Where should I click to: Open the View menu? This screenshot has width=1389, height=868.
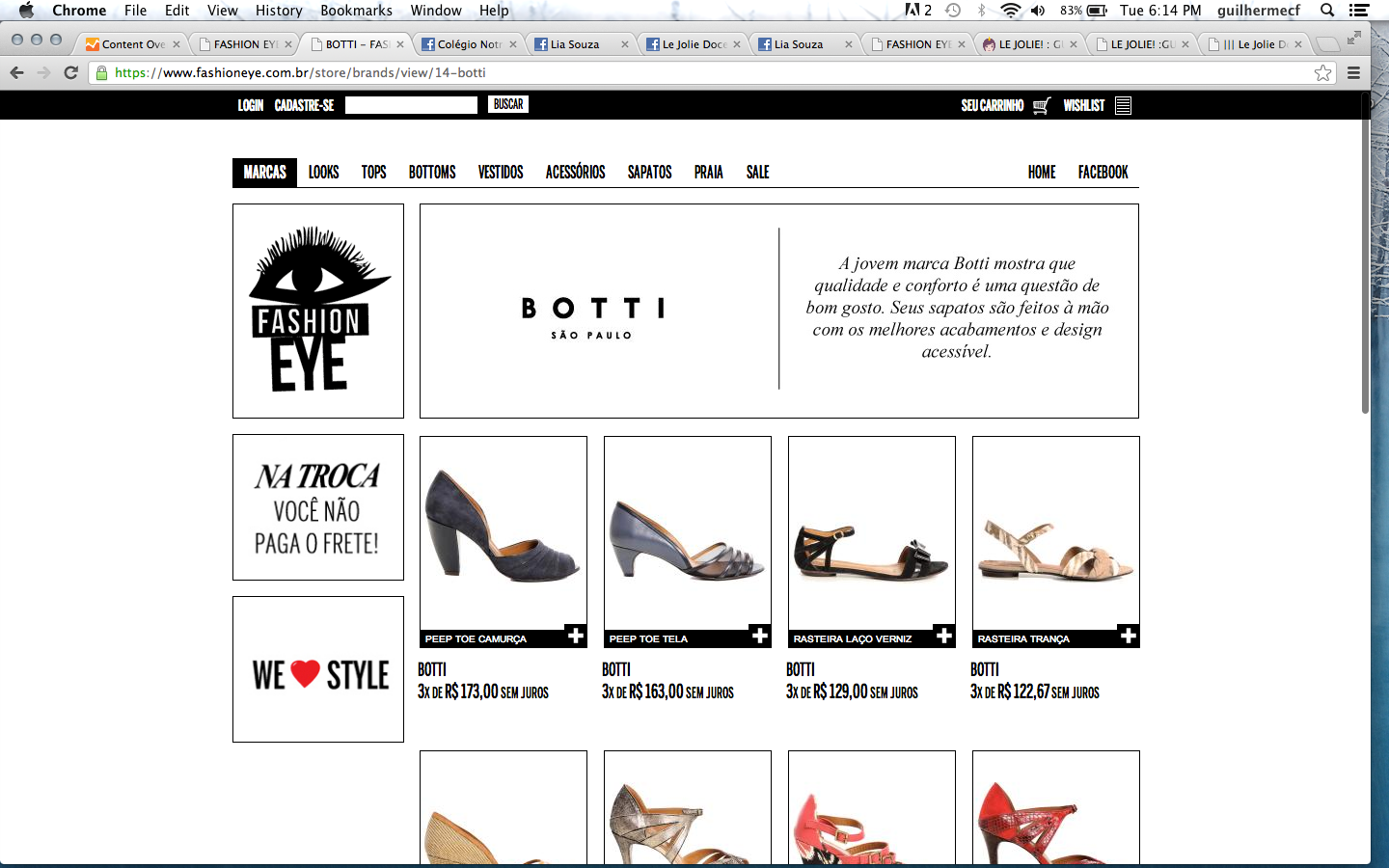pos(222,11)
